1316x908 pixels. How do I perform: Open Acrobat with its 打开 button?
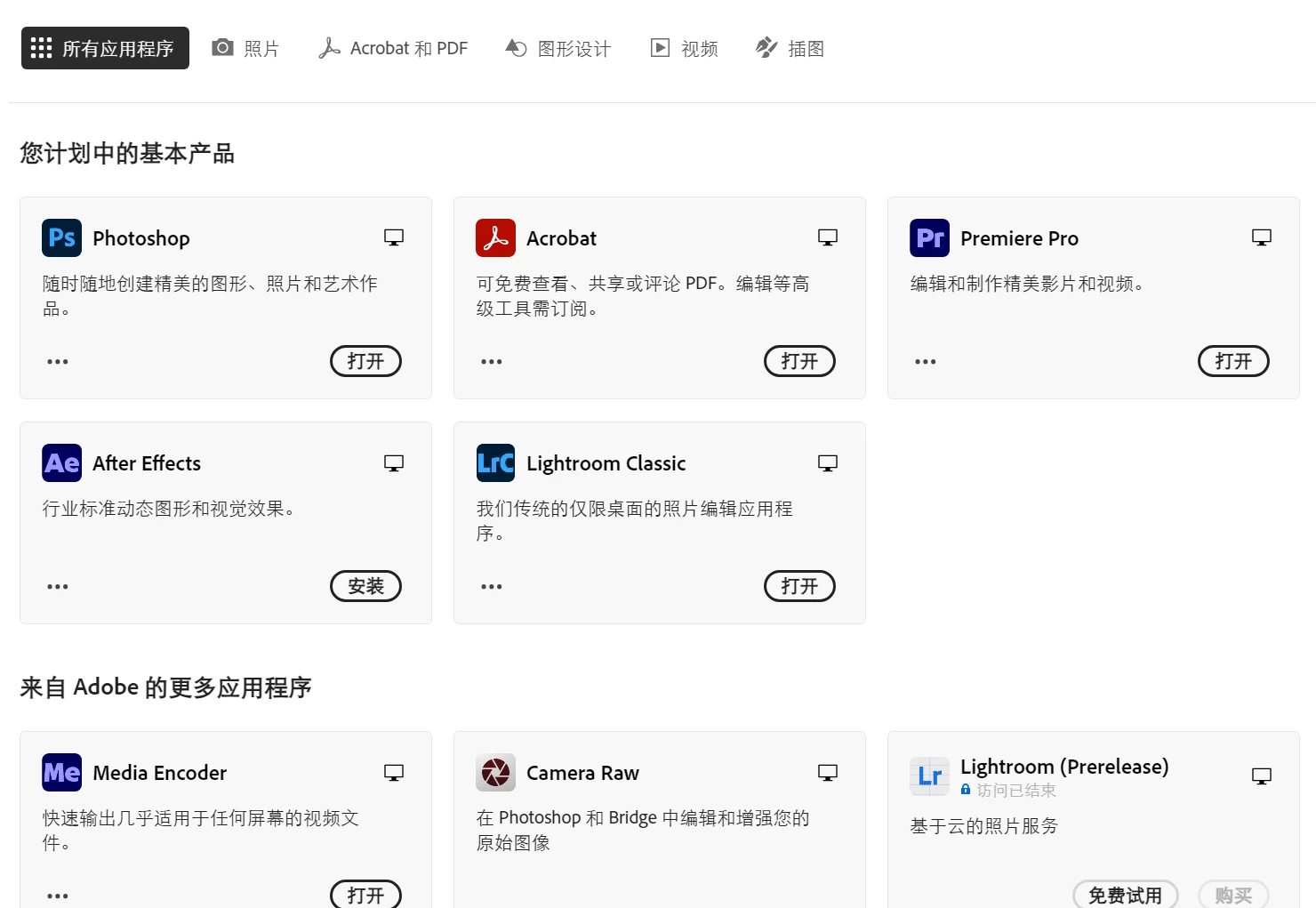pyautogui.click(x=799, y=361)
